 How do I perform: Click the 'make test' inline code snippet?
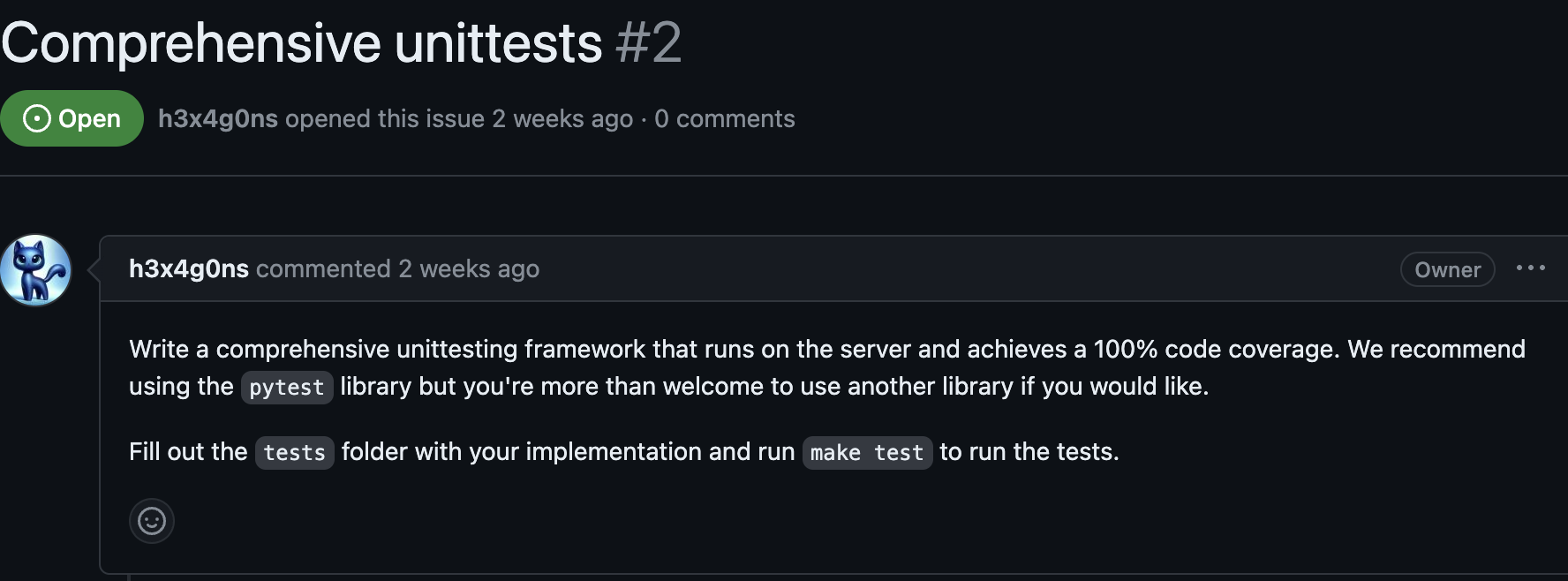point(867,452)
